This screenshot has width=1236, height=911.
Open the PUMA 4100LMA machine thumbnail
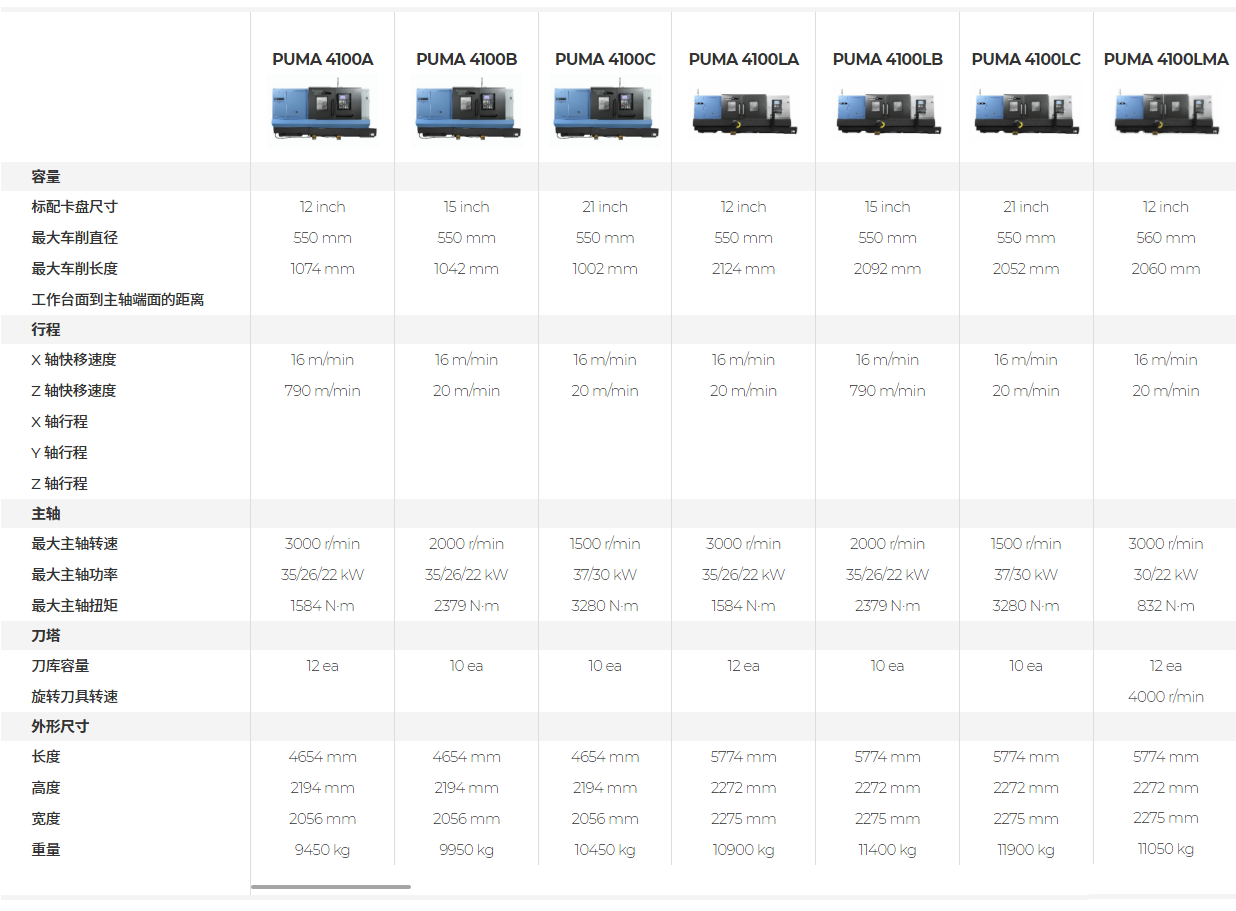(1166, 112)
